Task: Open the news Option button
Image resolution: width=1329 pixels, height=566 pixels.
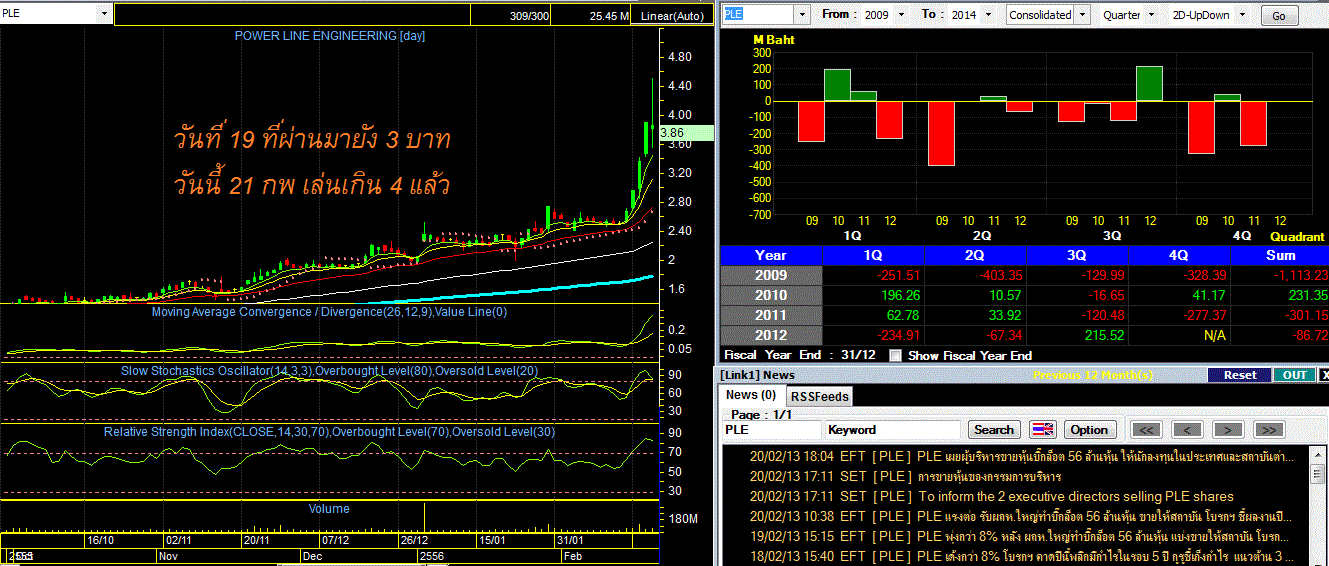Action: 1089,429
